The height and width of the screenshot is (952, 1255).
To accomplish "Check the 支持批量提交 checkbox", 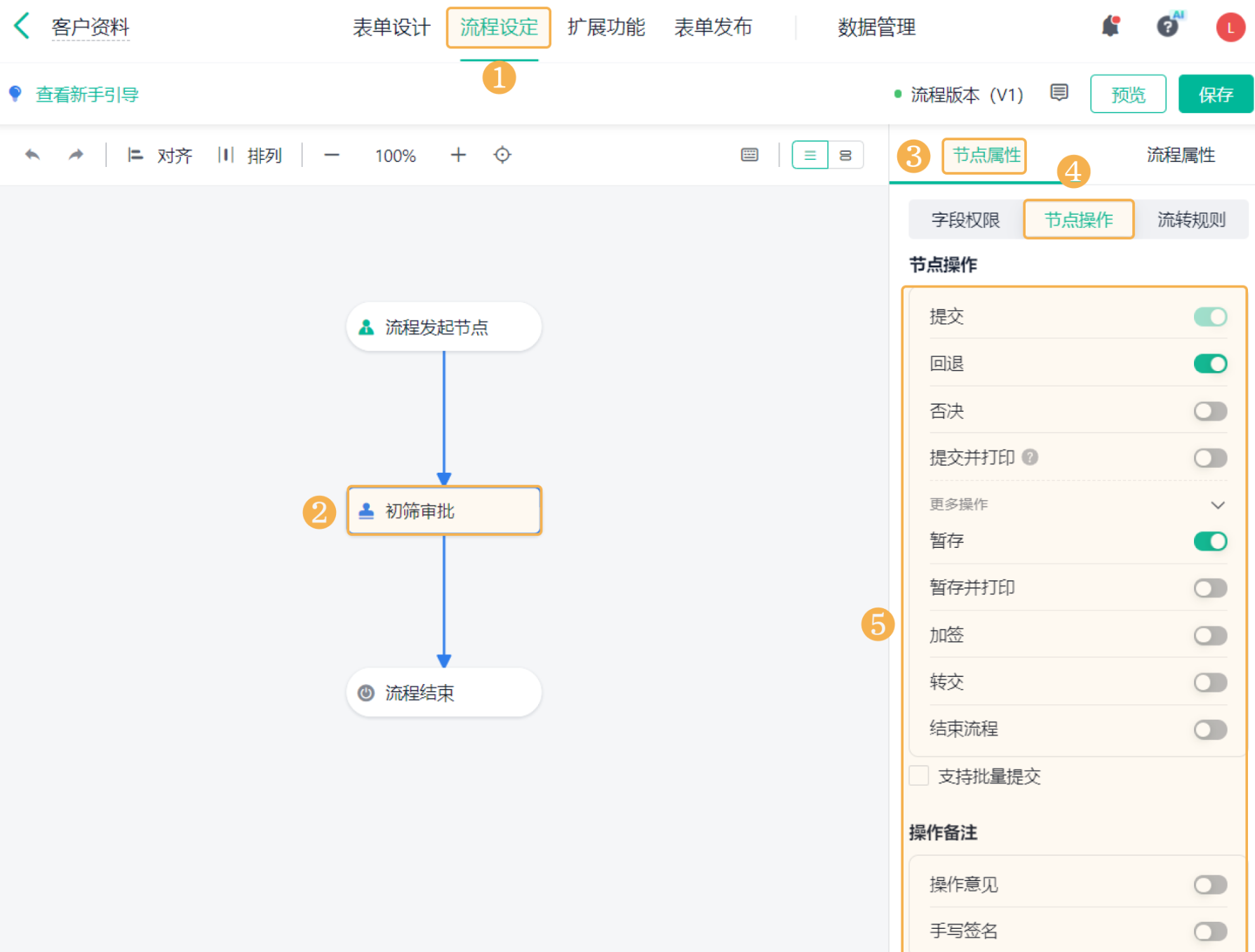I will [x=918, y=776].
